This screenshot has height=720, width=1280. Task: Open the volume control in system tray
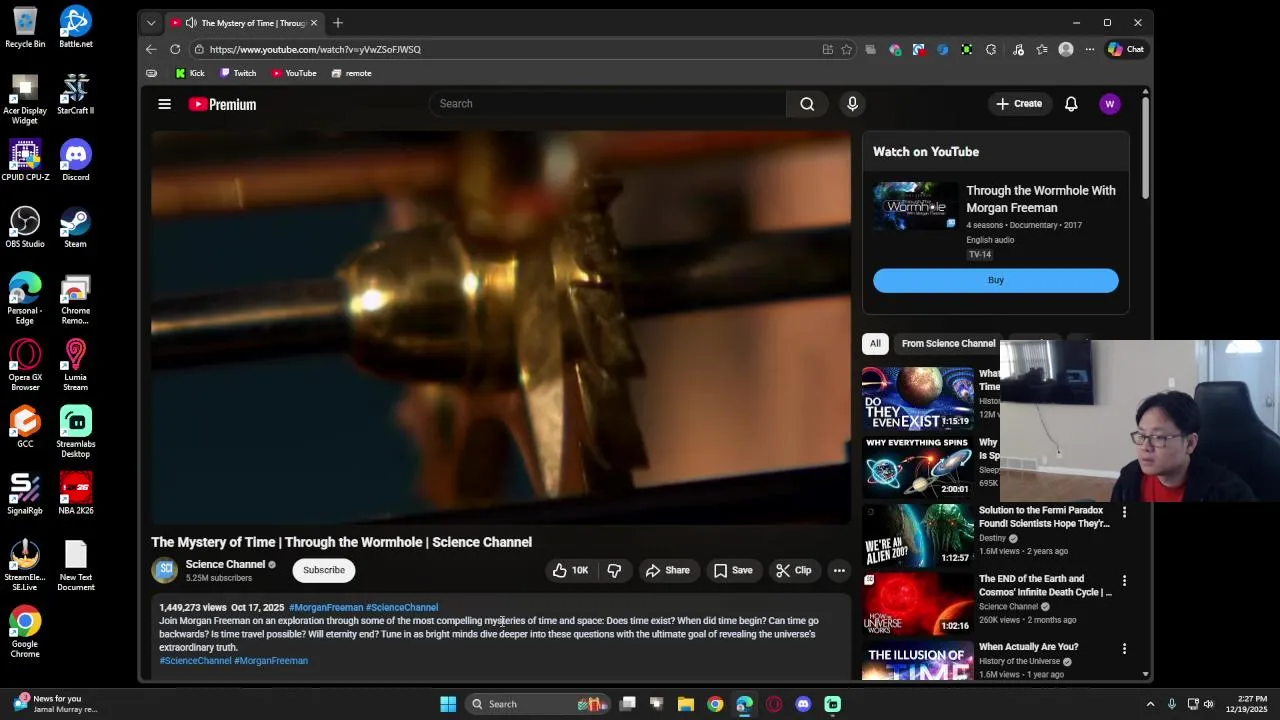pos(1208,704)
